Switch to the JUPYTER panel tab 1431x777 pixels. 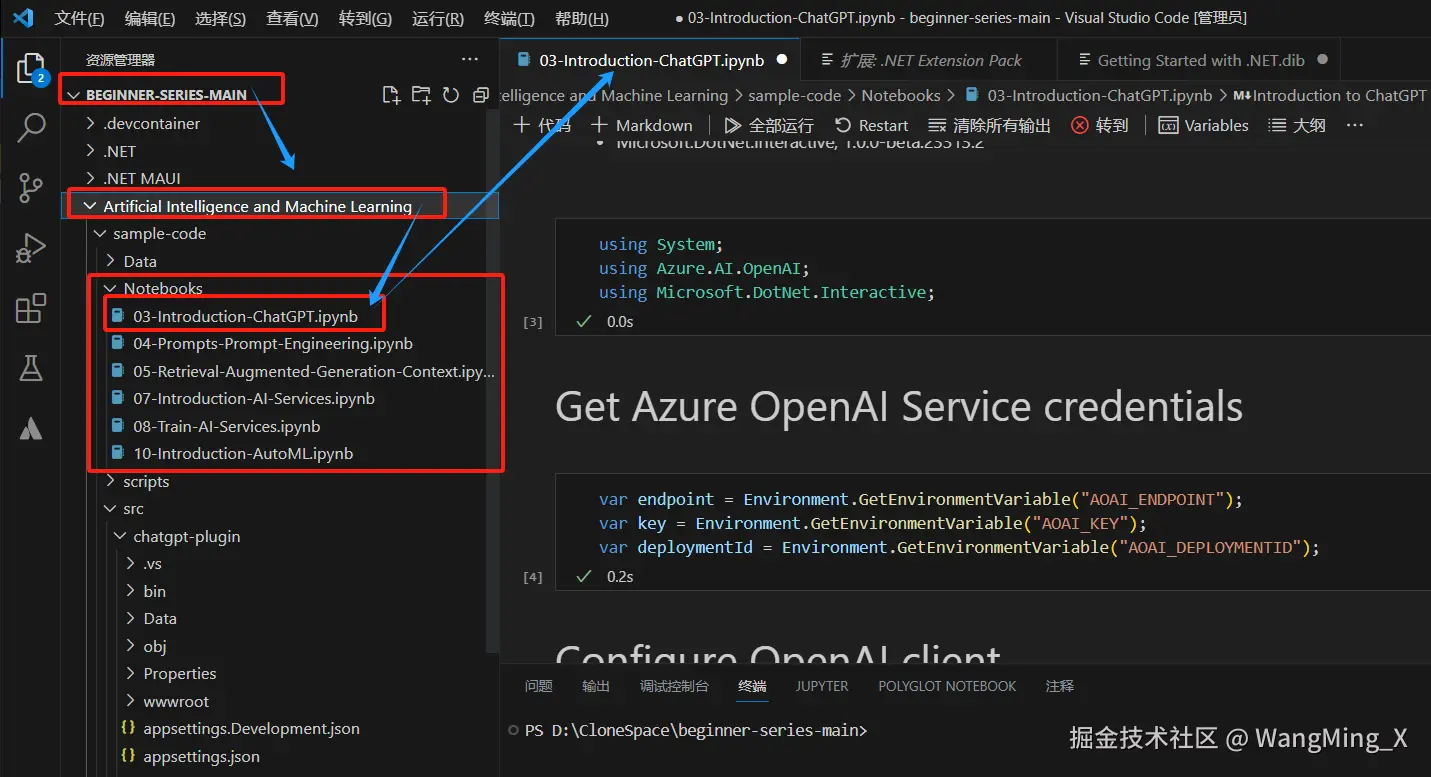point(821,686)
